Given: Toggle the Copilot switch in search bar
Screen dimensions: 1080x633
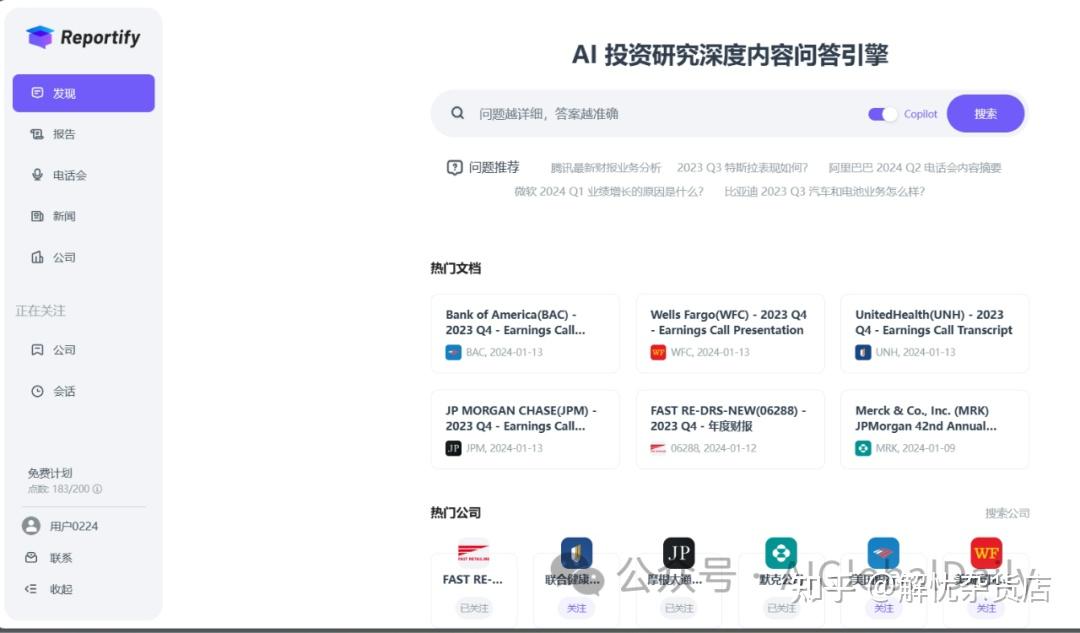Looking at the screenshot, I should coord(881,114).
